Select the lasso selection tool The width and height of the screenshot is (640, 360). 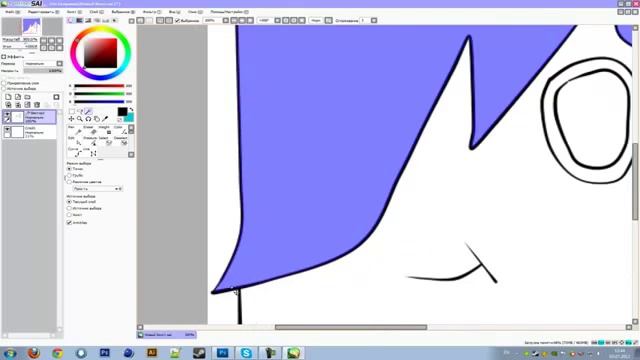[x=80, y=111]
